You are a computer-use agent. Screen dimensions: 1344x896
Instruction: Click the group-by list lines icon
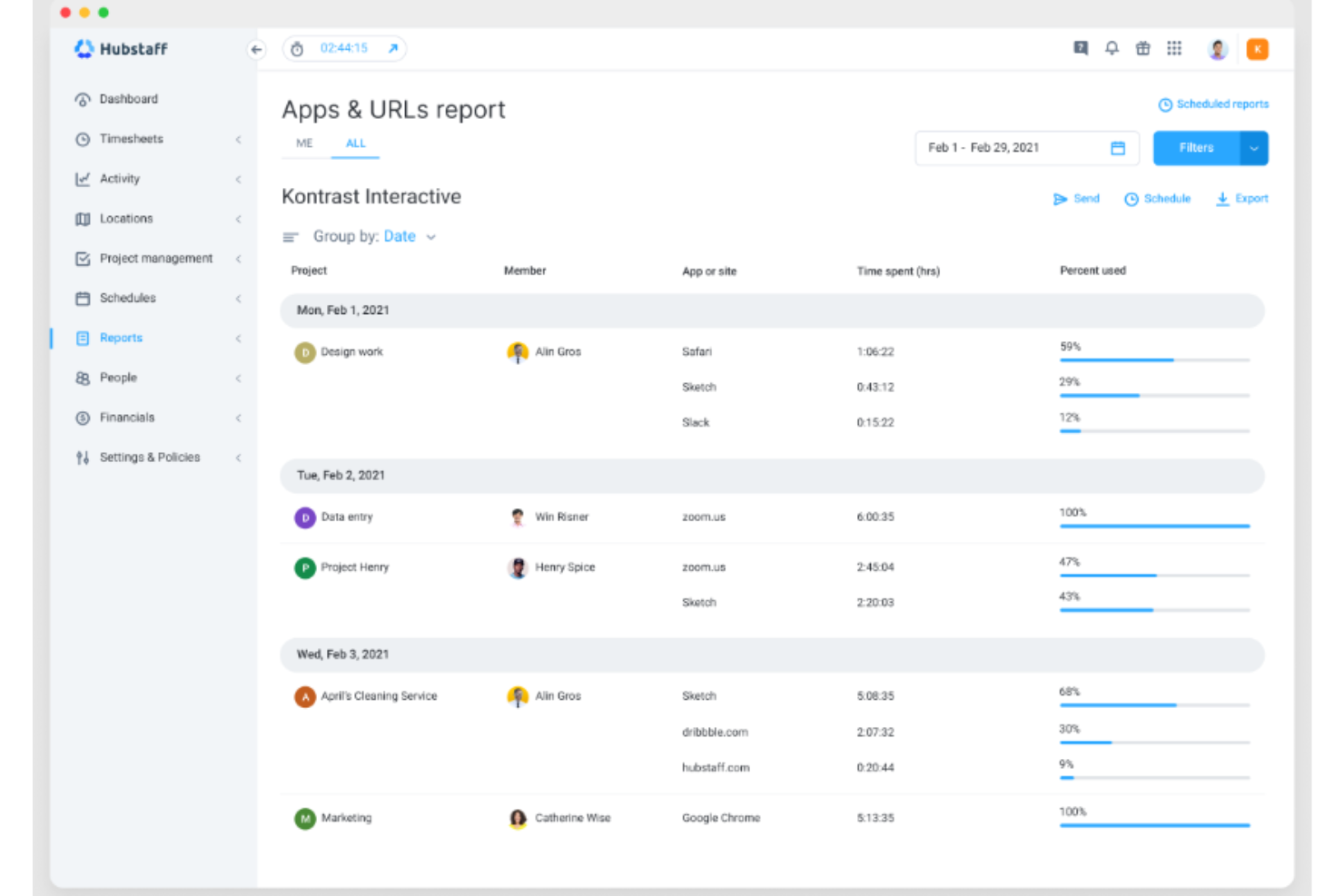(x=291, y=237)
